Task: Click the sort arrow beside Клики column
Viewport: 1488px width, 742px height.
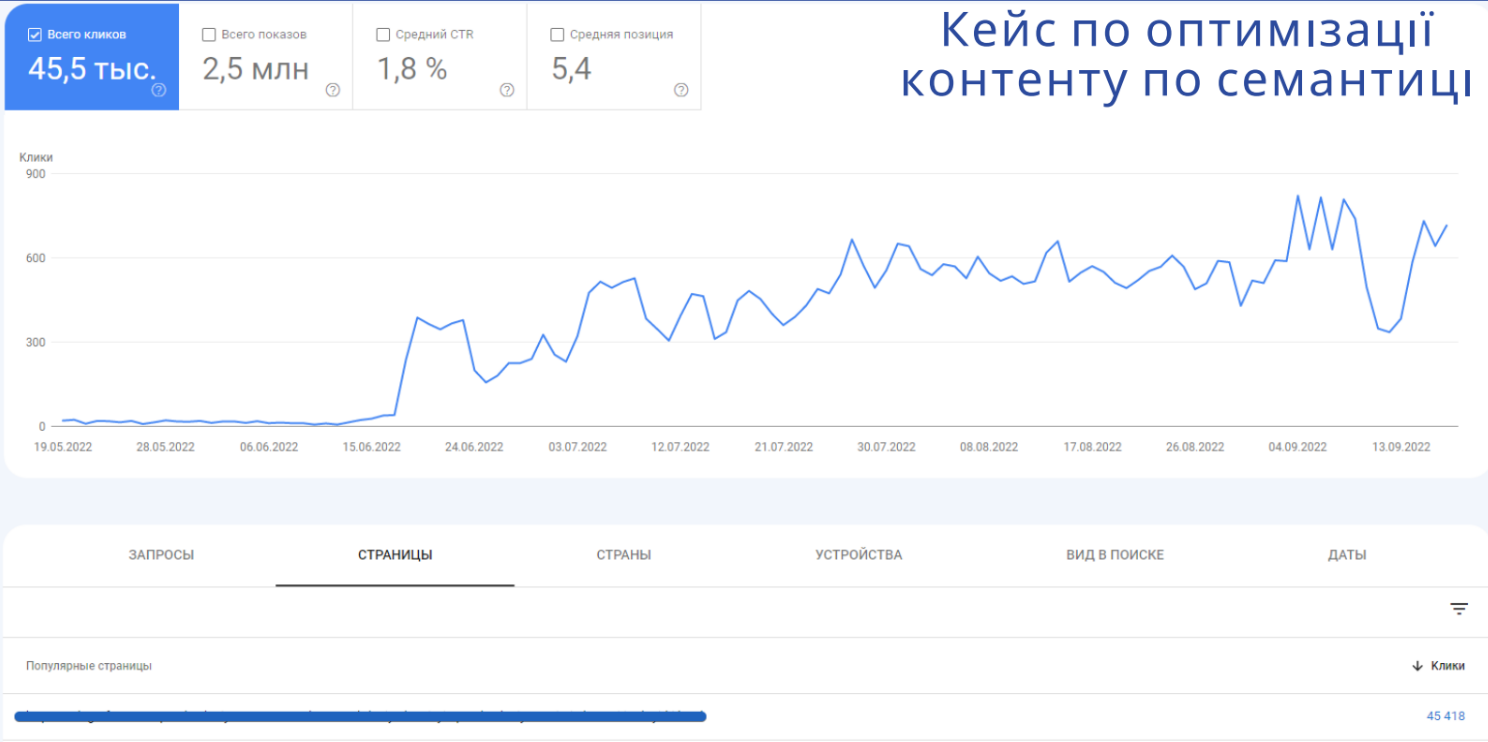Action: coord(1417,666)
